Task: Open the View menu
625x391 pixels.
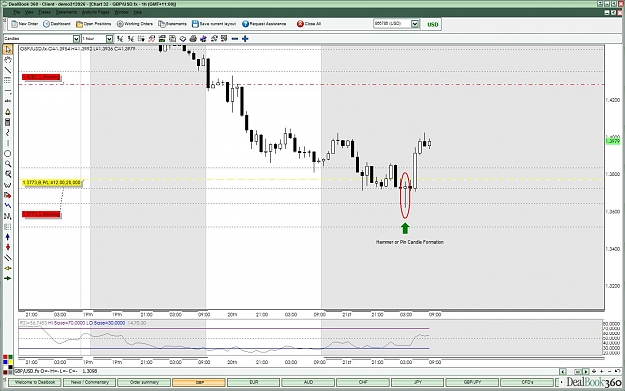Action: click(x=29, y=12)
